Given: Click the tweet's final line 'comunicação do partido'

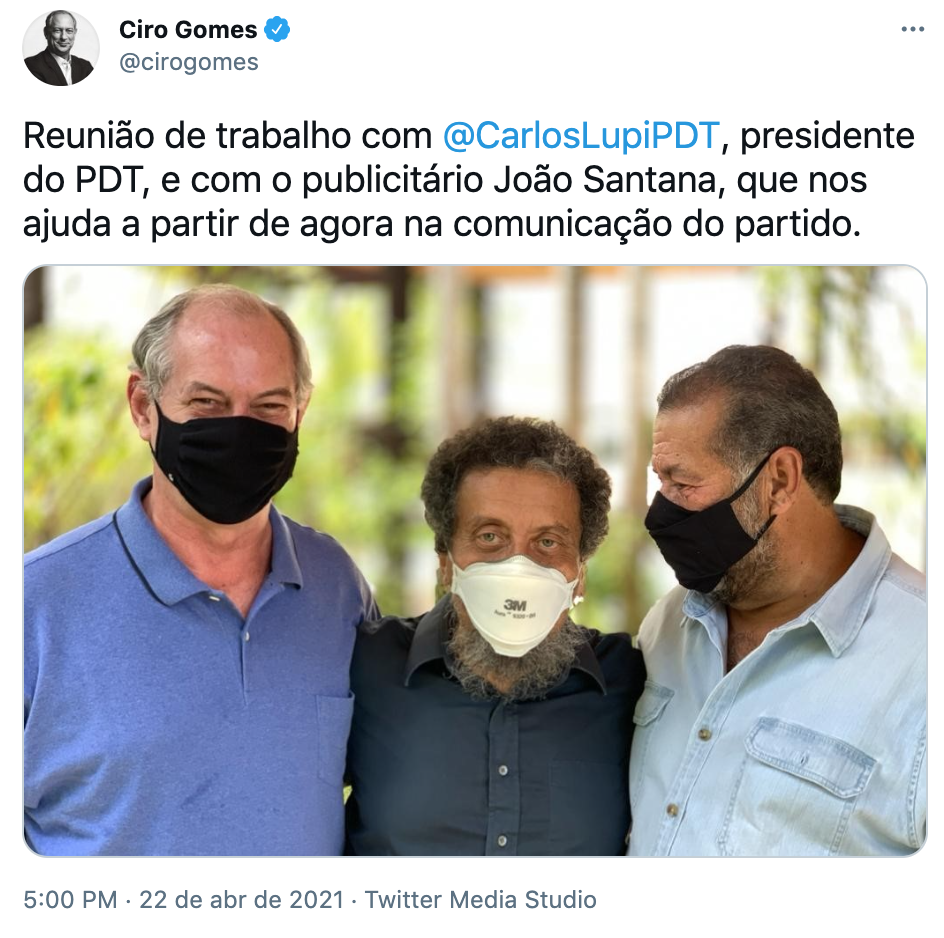Looking at the screenshot, I should (657, 224).
